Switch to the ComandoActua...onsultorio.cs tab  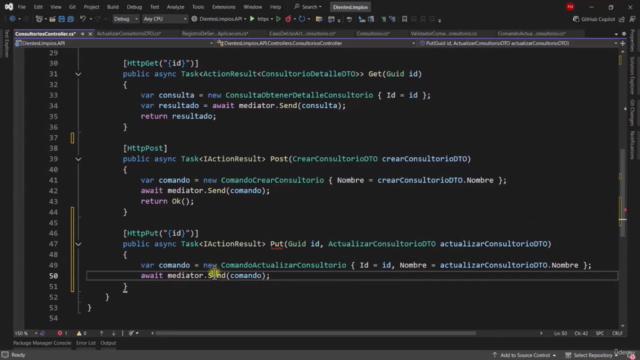[532, 33]
